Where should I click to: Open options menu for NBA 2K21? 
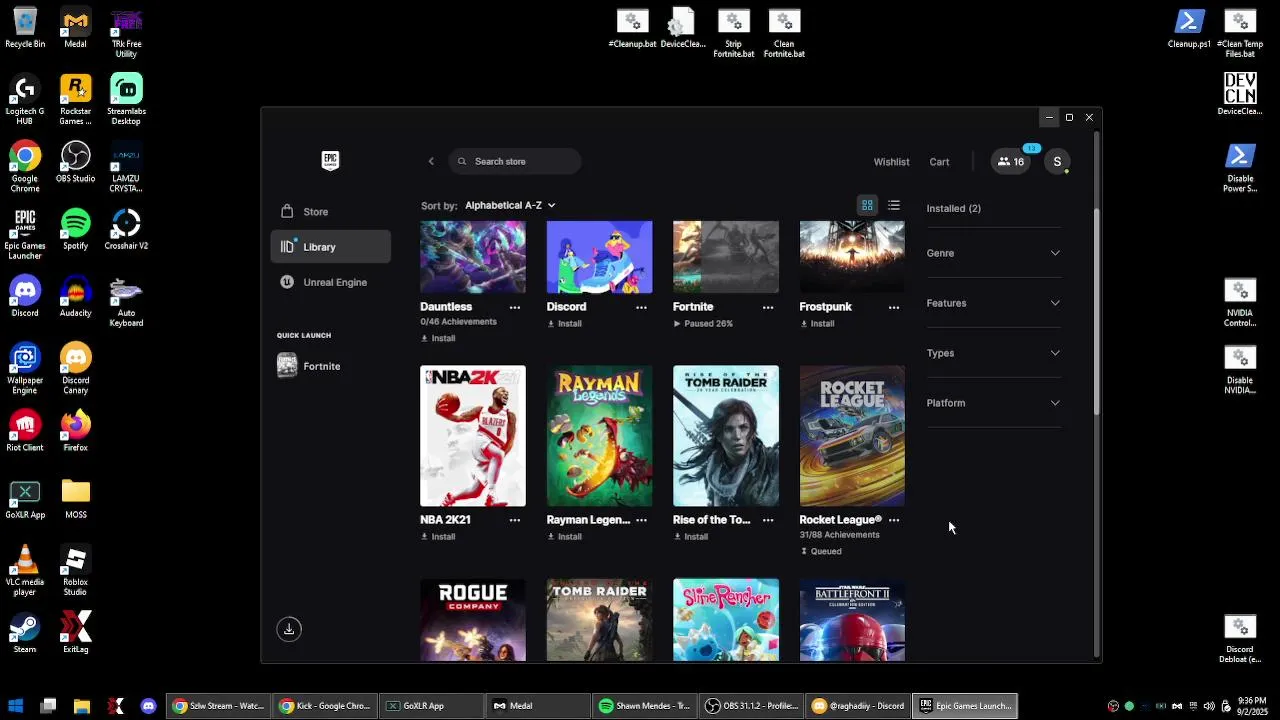pyautogui.click(x=515, y=520)
